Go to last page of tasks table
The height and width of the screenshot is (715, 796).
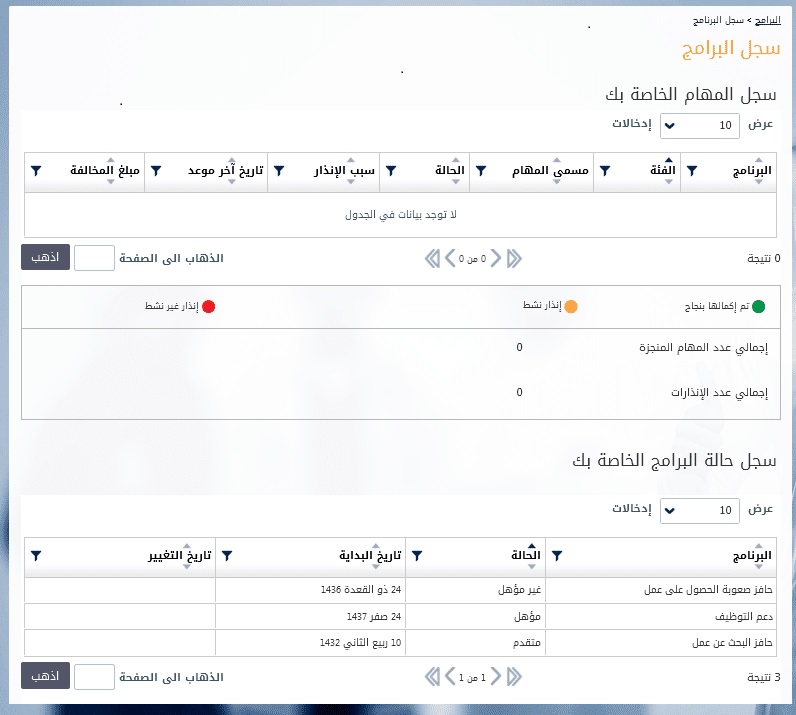[x=432, y=258]
